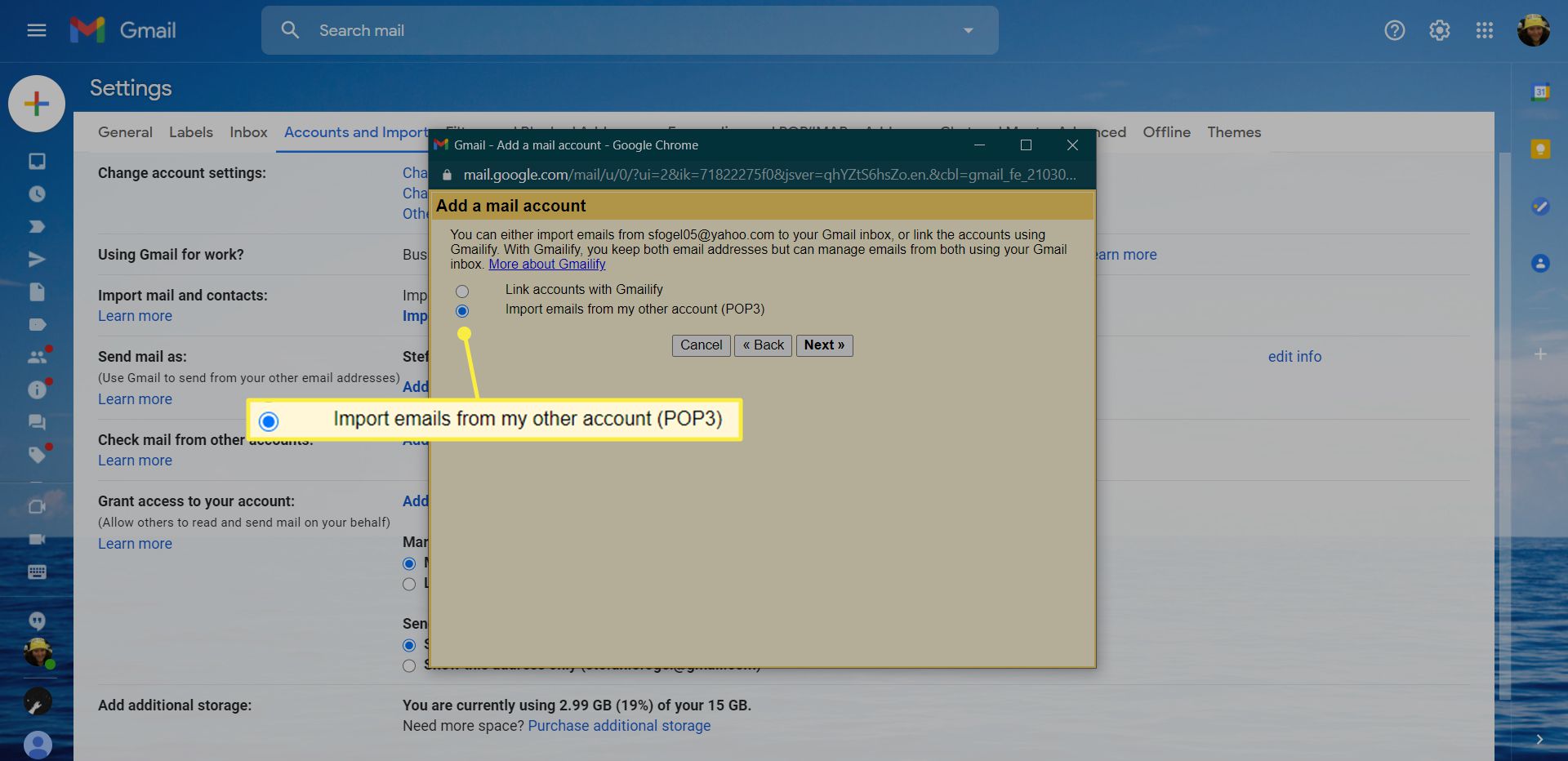Viewport: 1568px width, 761px height.
Task: Click the add-ons plus icon in side panel
Action: (x=1540, y=354)
